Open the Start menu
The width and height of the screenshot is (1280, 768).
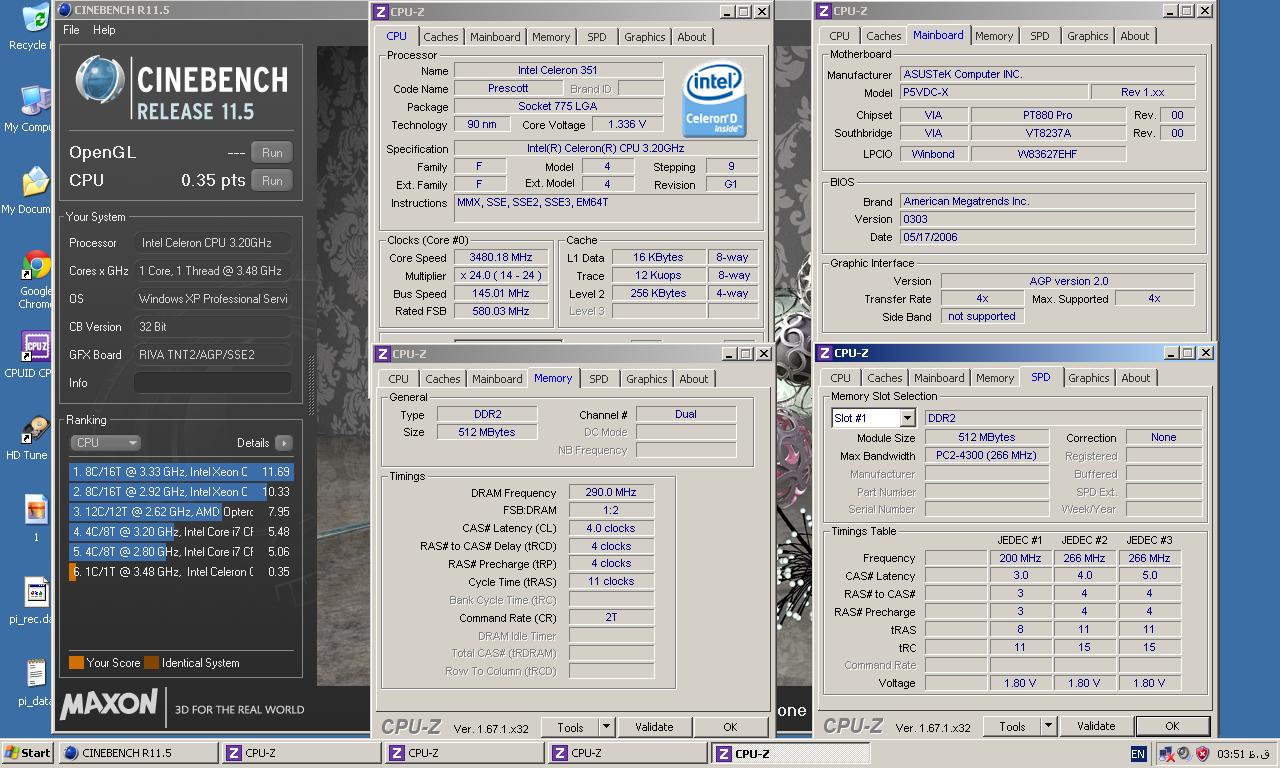(28, 753)
